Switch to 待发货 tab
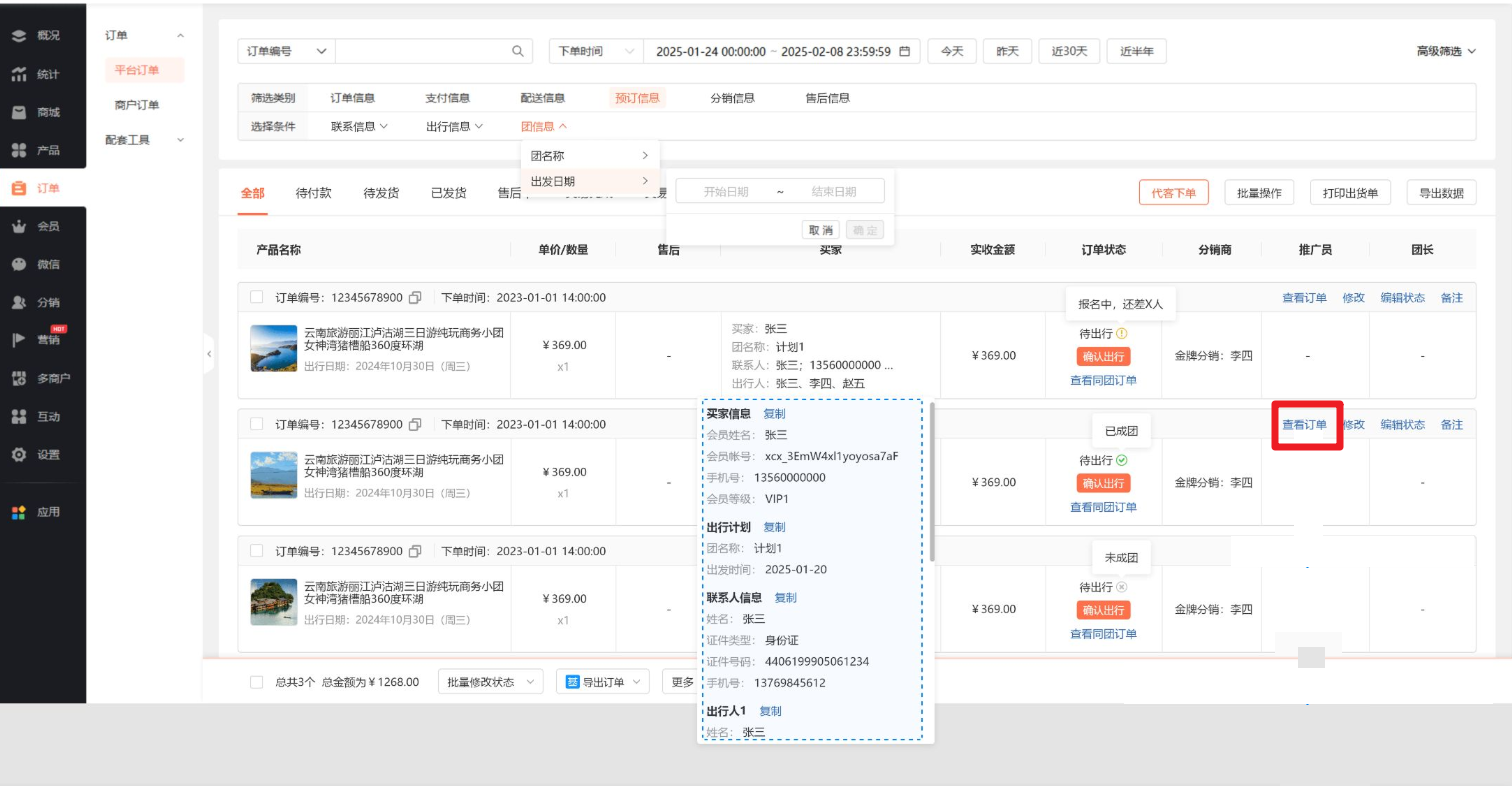This screenshot has height=786, width=1512. (381, 193)
